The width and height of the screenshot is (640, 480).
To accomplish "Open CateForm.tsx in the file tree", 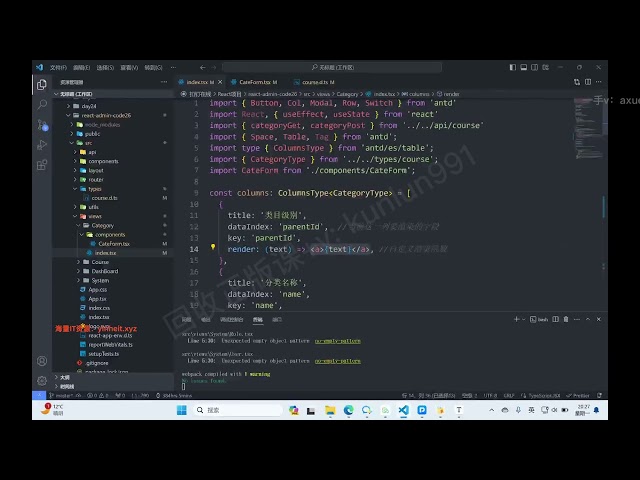I will point(114,244).
